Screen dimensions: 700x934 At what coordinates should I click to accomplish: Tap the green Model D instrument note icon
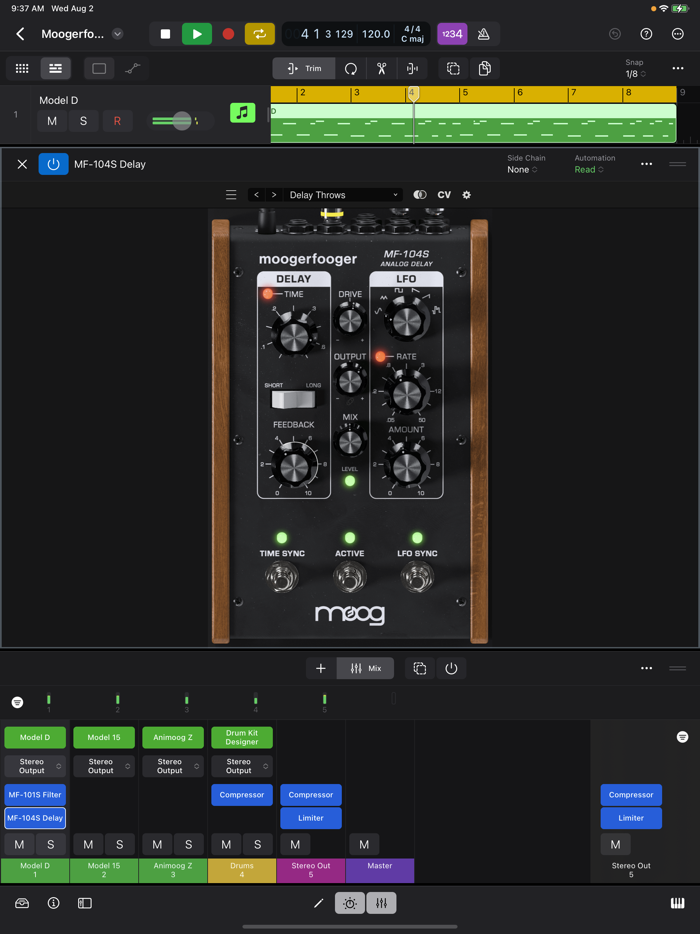[242, 113]
